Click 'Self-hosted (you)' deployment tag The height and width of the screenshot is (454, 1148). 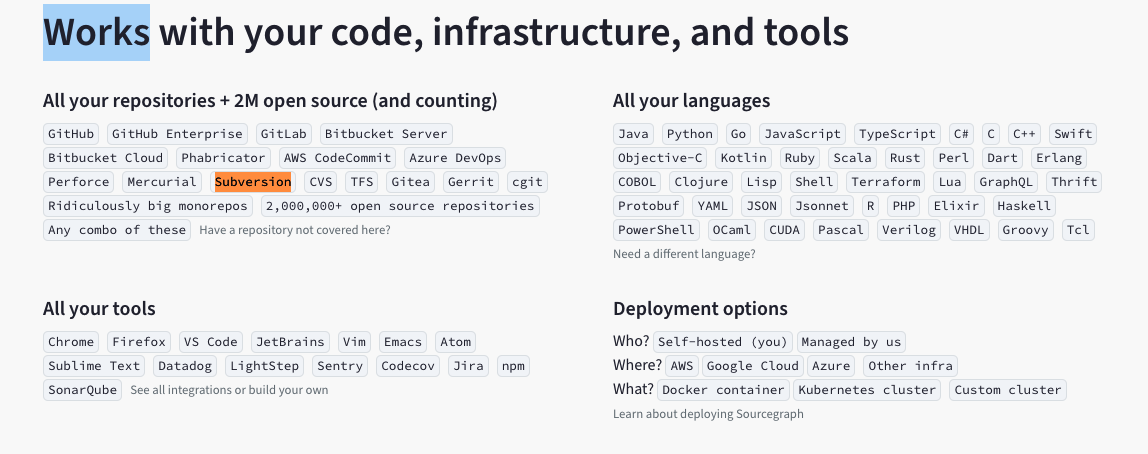point(723,342)
